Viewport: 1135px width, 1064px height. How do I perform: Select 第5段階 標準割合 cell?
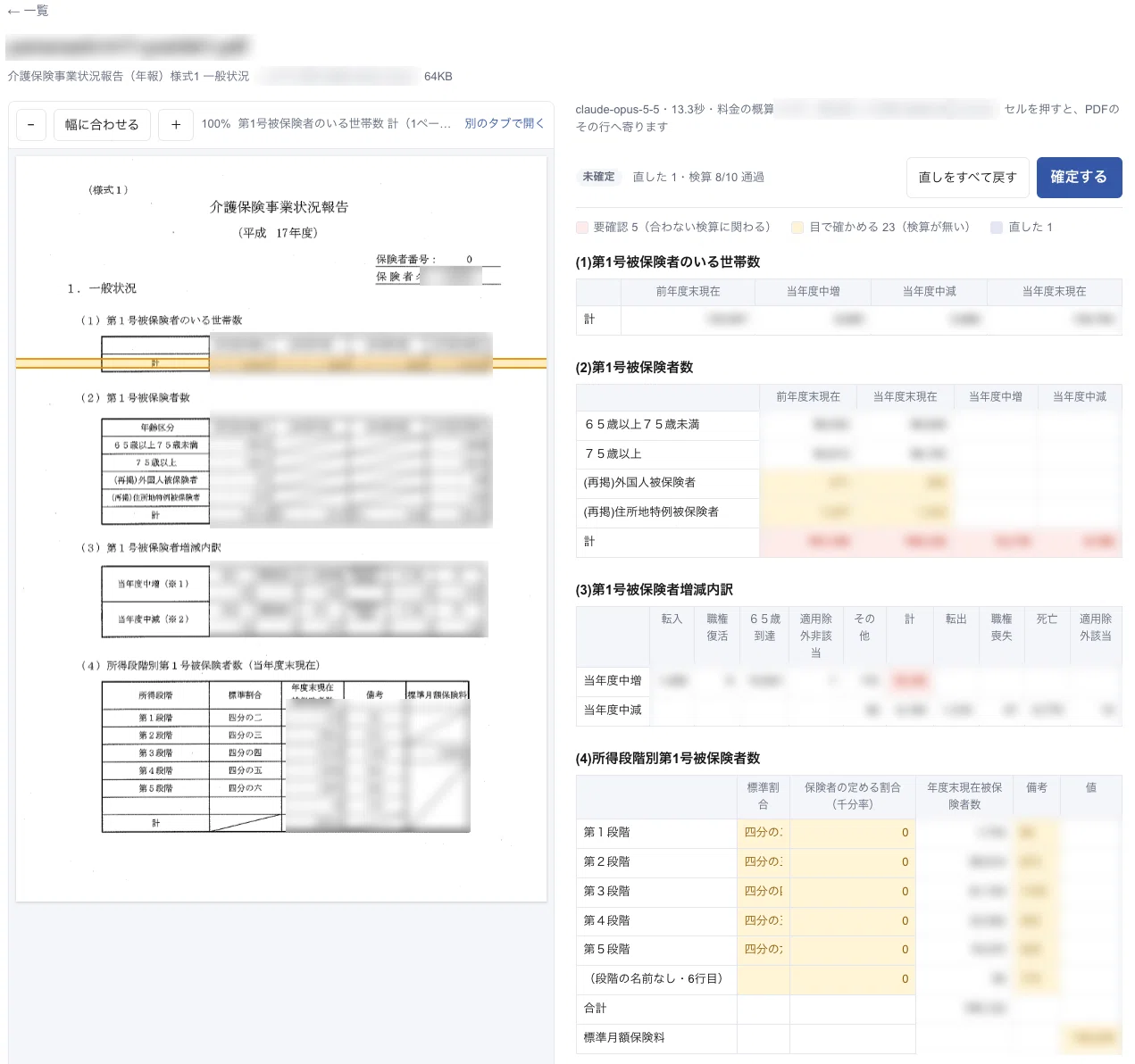tap(764, 950)
